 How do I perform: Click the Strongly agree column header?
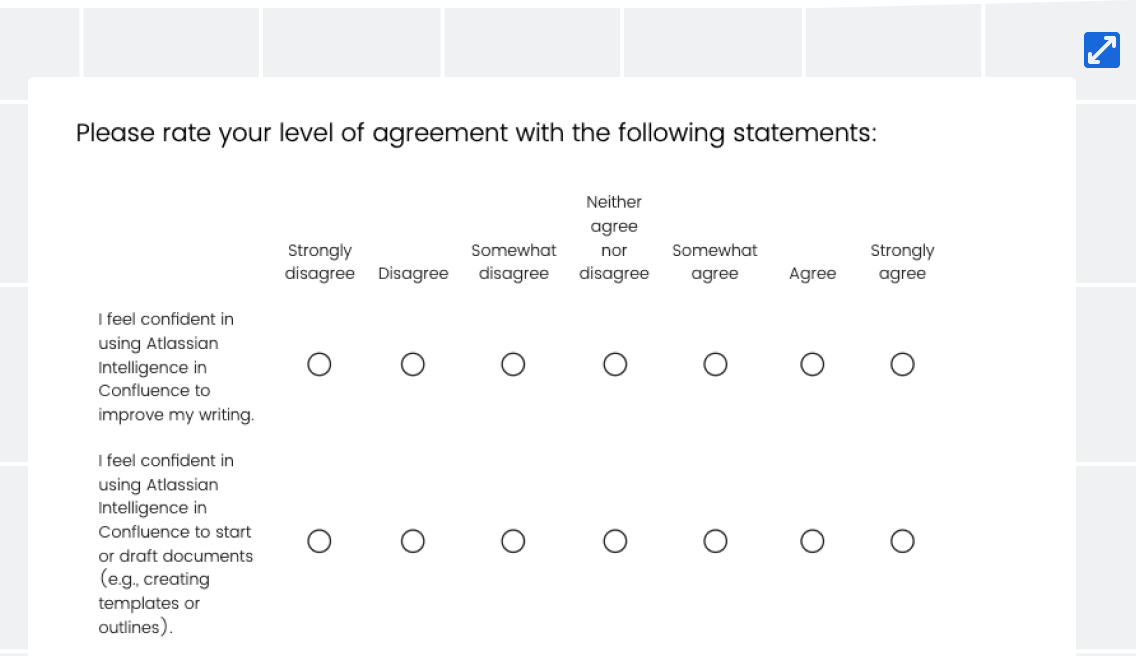(903, 262)
